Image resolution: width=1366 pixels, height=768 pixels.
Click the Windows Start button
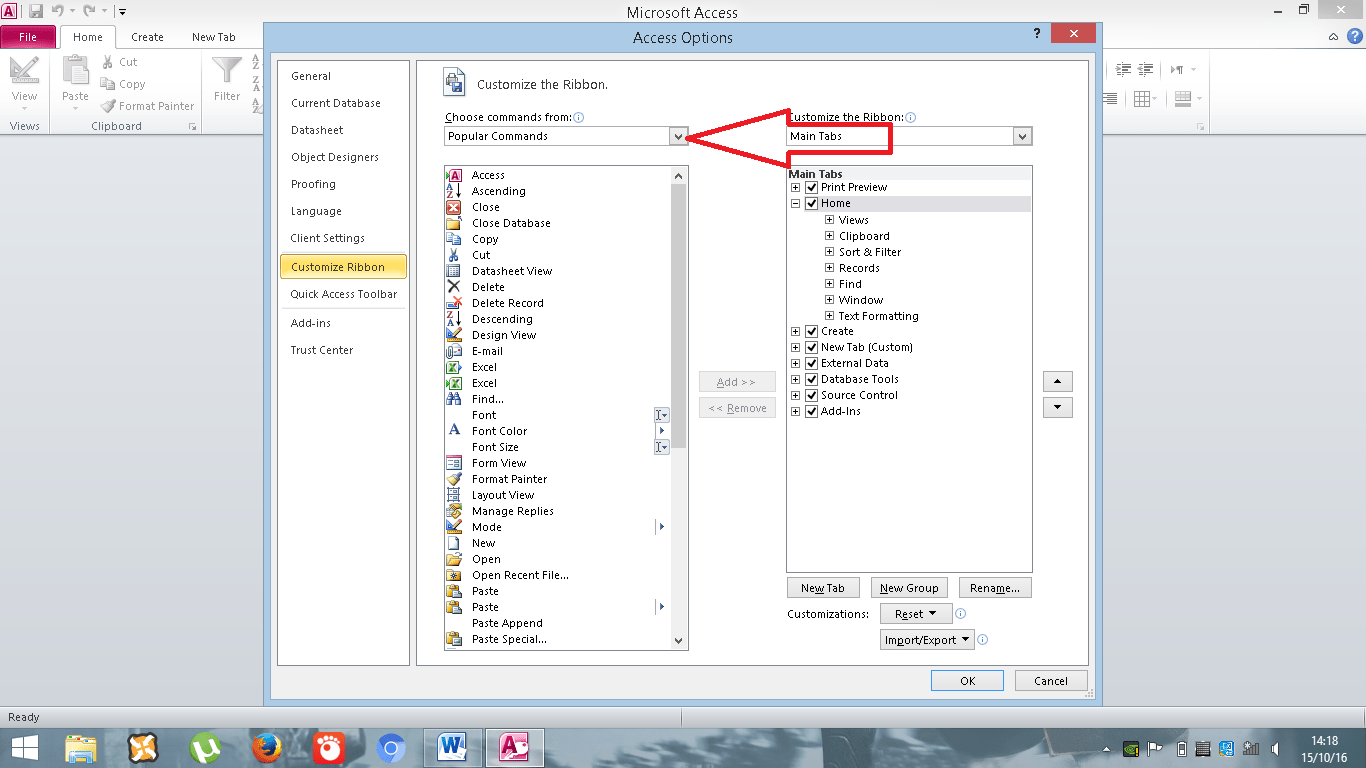[24, 747]
